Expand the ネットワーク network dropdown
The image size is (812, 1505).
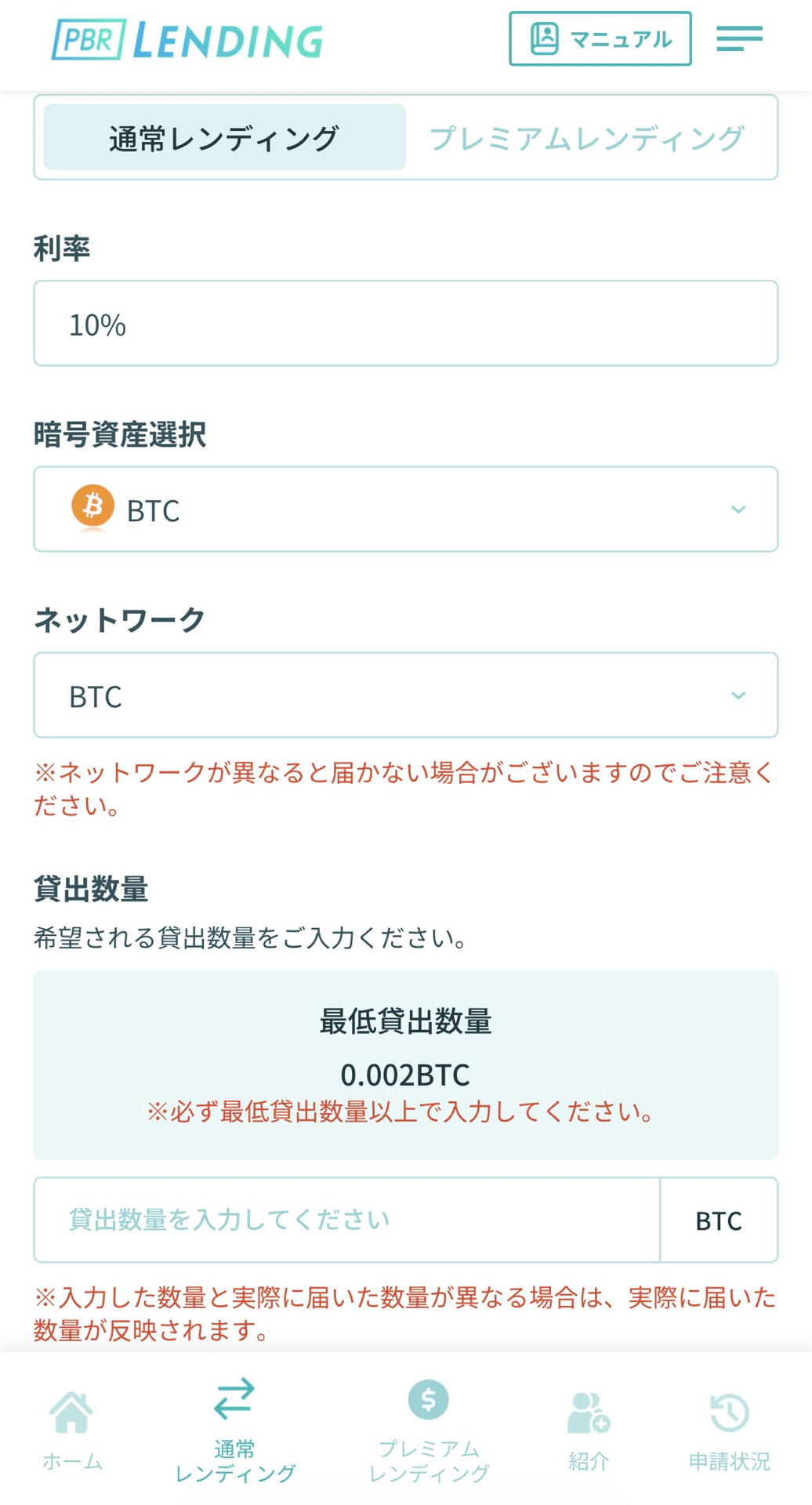tap(404, 695)
